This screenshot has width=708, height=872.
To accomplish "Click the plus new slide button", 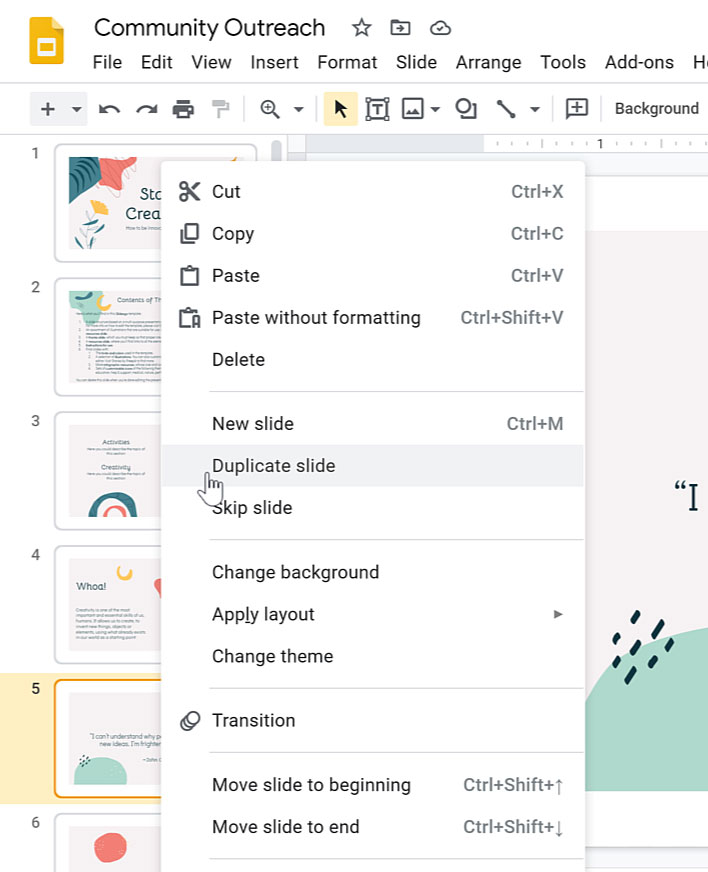I will tap(48, 109).
